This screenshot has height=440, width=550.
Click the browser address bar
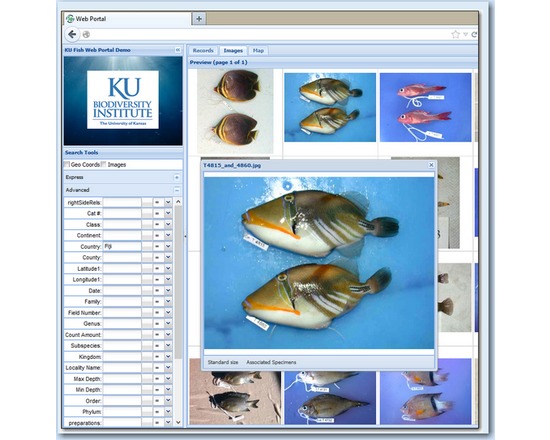click(x=270, y=34)
